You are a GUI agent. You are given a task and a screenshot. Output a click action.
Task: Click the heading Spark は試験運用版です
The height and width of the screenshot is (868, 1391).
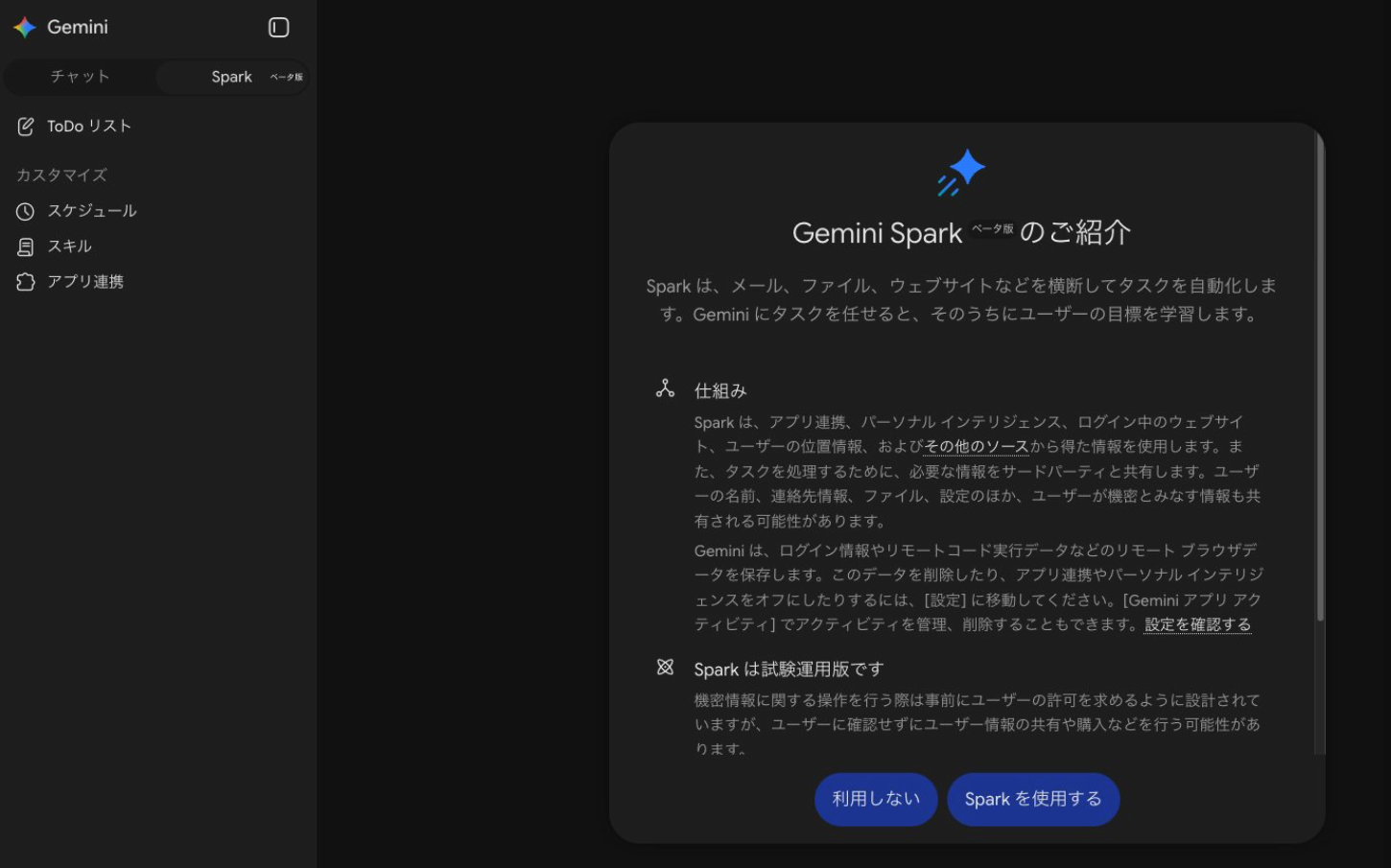[x=789, y=669]
